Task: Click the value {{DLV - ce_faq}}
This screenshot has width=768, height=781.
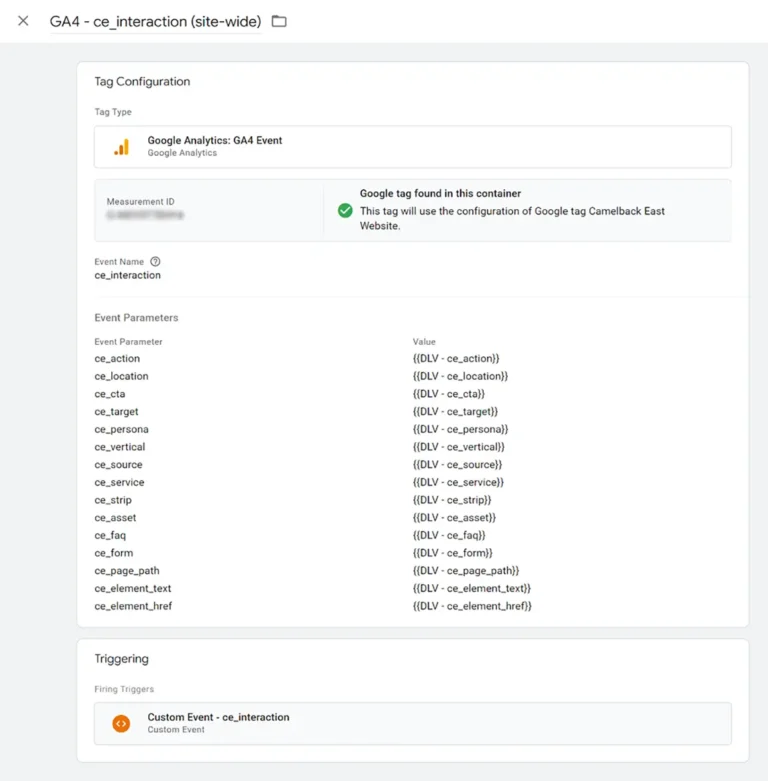Action: [x=449, y=535]
